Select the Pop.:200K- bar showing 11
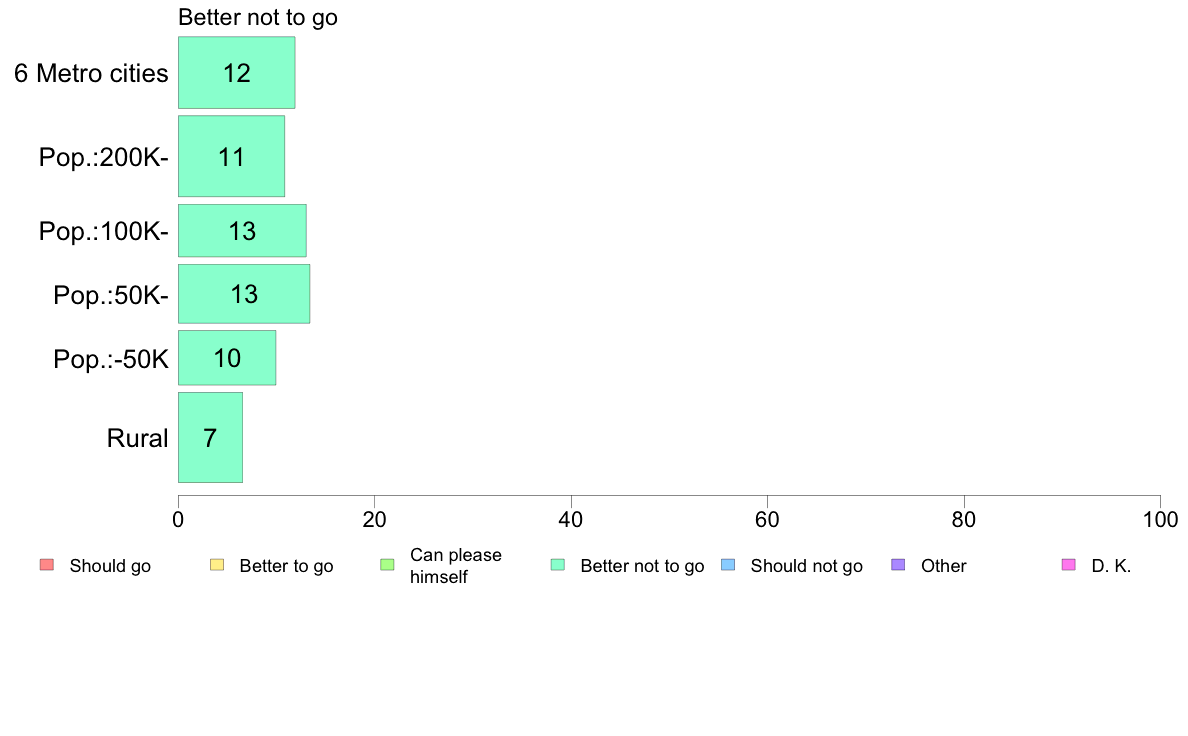Viewport: 1188px width, 736px height. (231, 156)
